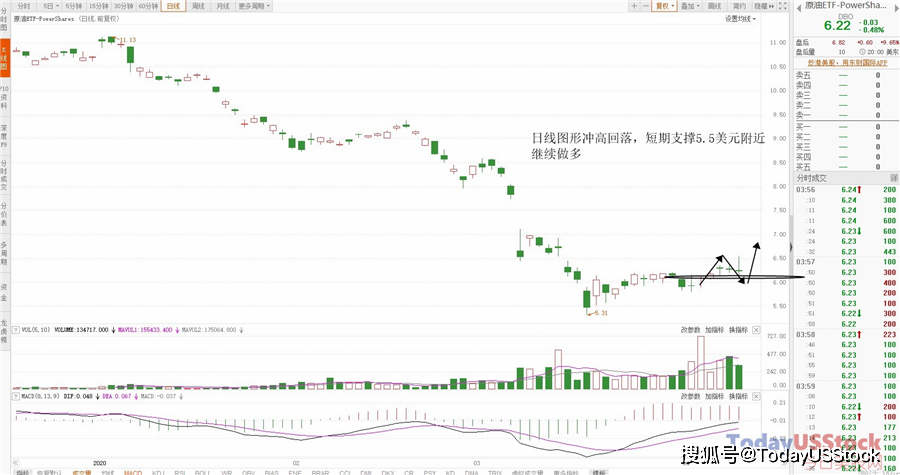Zoom in chart with plus icon
Screen dimensions: 900x475
point(634,6)
